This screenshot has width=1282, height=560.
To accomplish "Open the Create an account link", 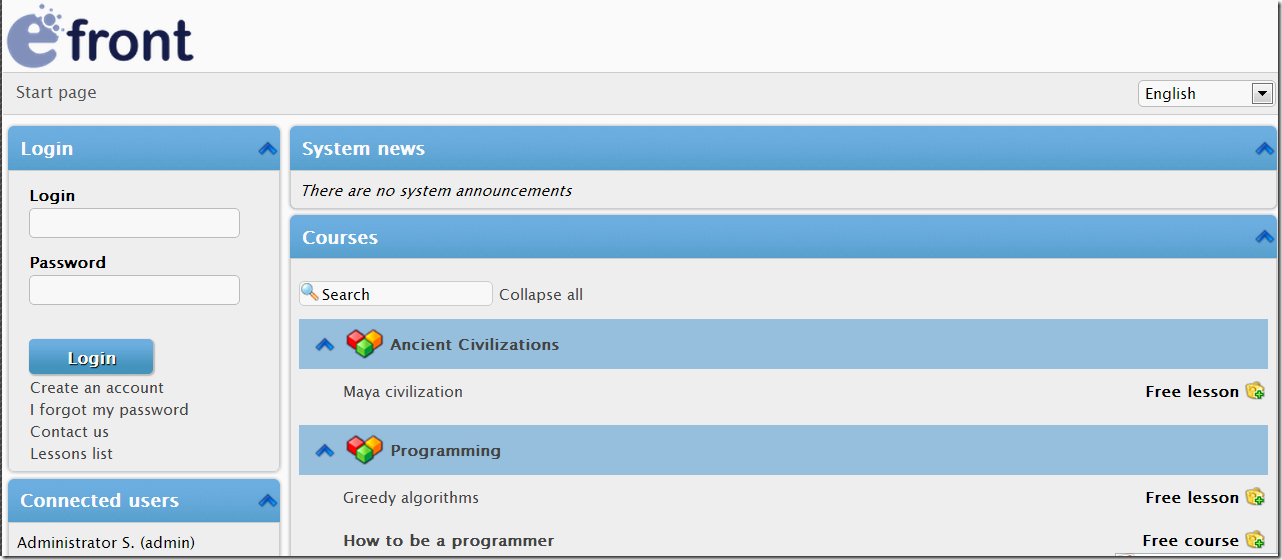I will pos(97,388).
